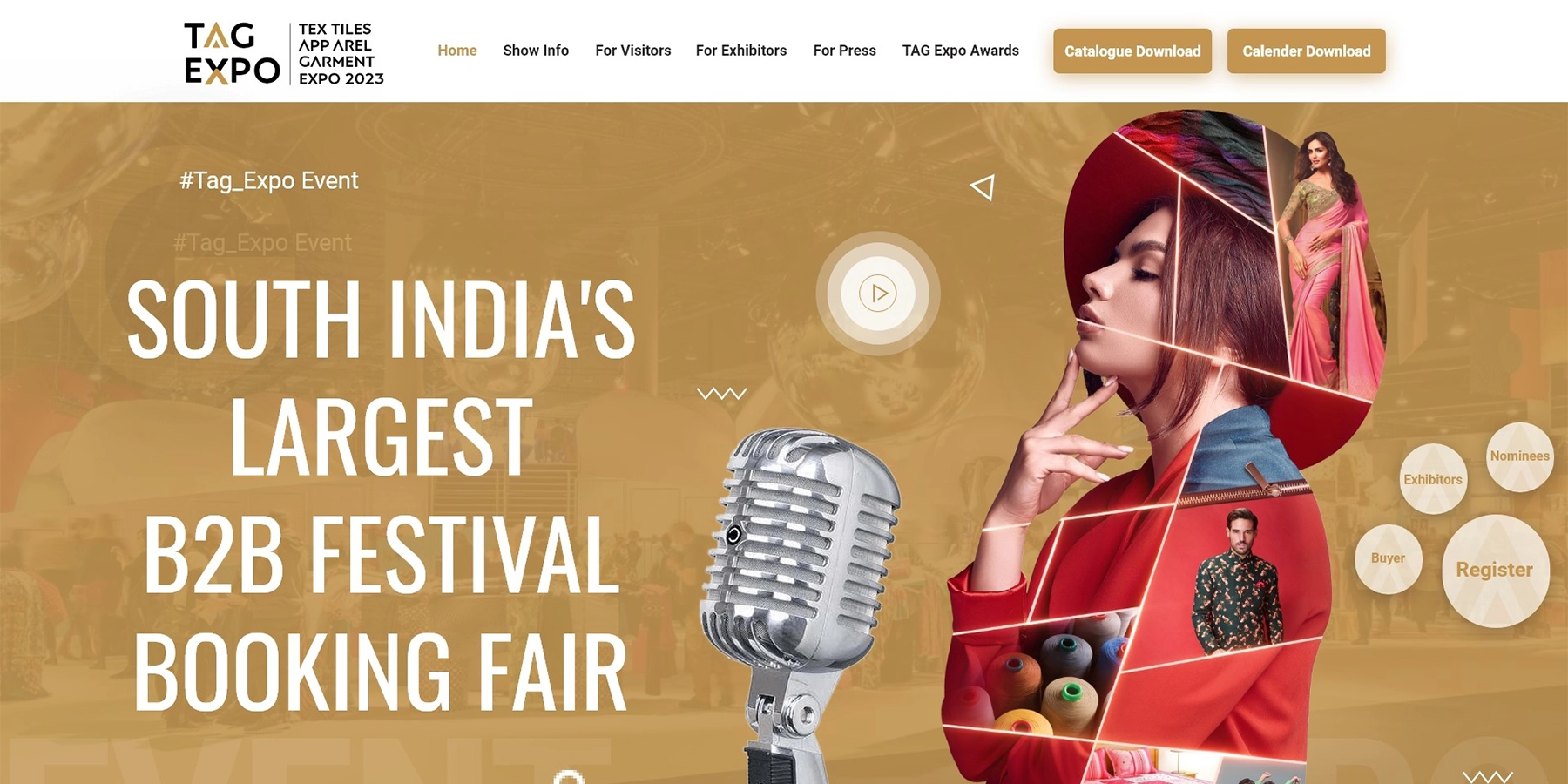Click the #Tag_Expo Event hashtag text
Screen dimensions: 1568x784
click(x=268, y=180)
